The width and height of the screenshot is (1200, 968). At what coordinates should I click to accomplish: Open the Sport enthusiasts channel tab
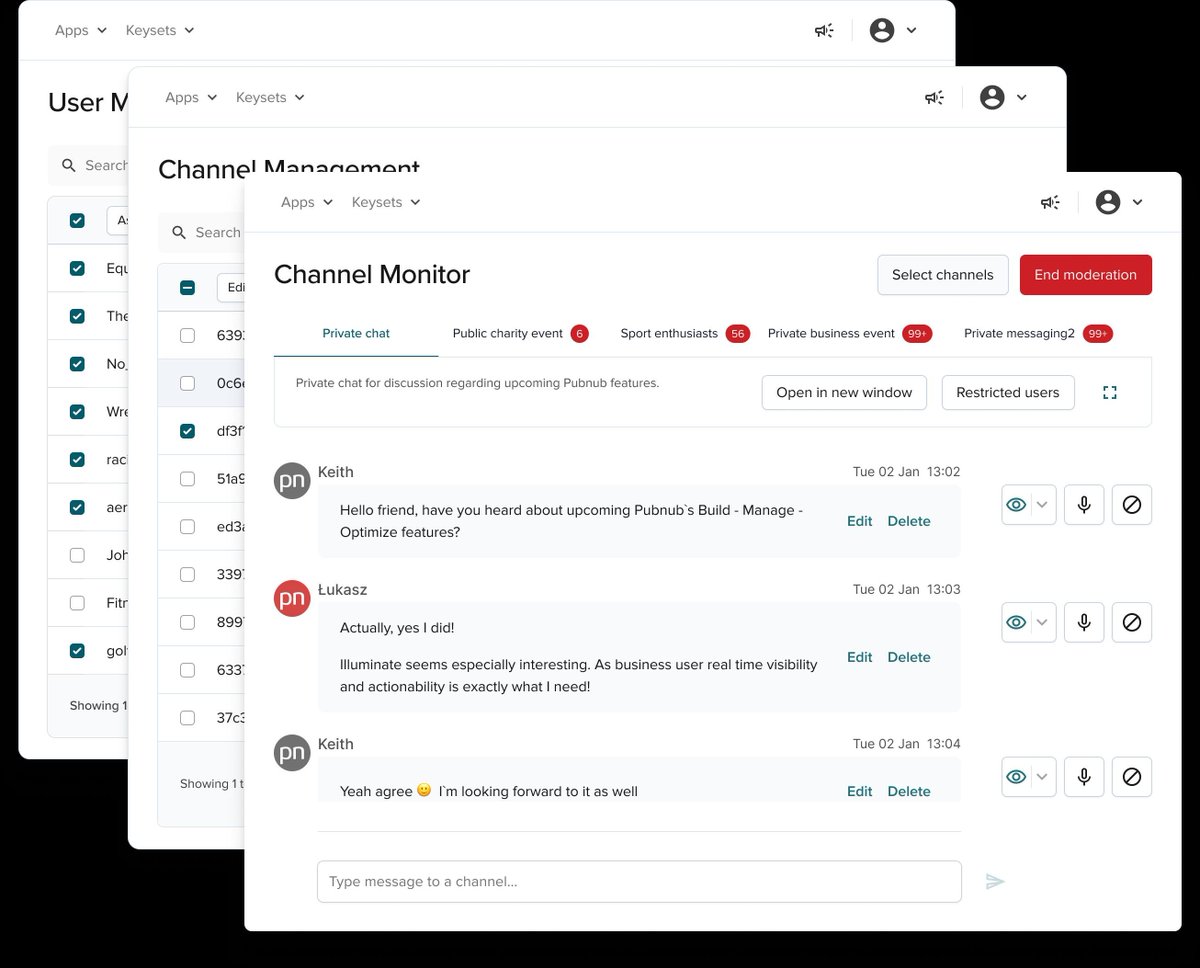(670, 333)
